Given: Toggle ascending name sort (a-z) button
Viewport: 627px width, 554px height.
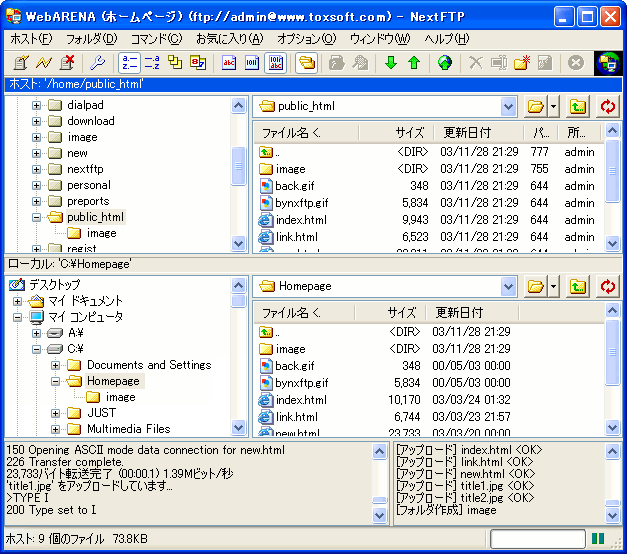Looking at the screenshot, I should tap(129, 63).
